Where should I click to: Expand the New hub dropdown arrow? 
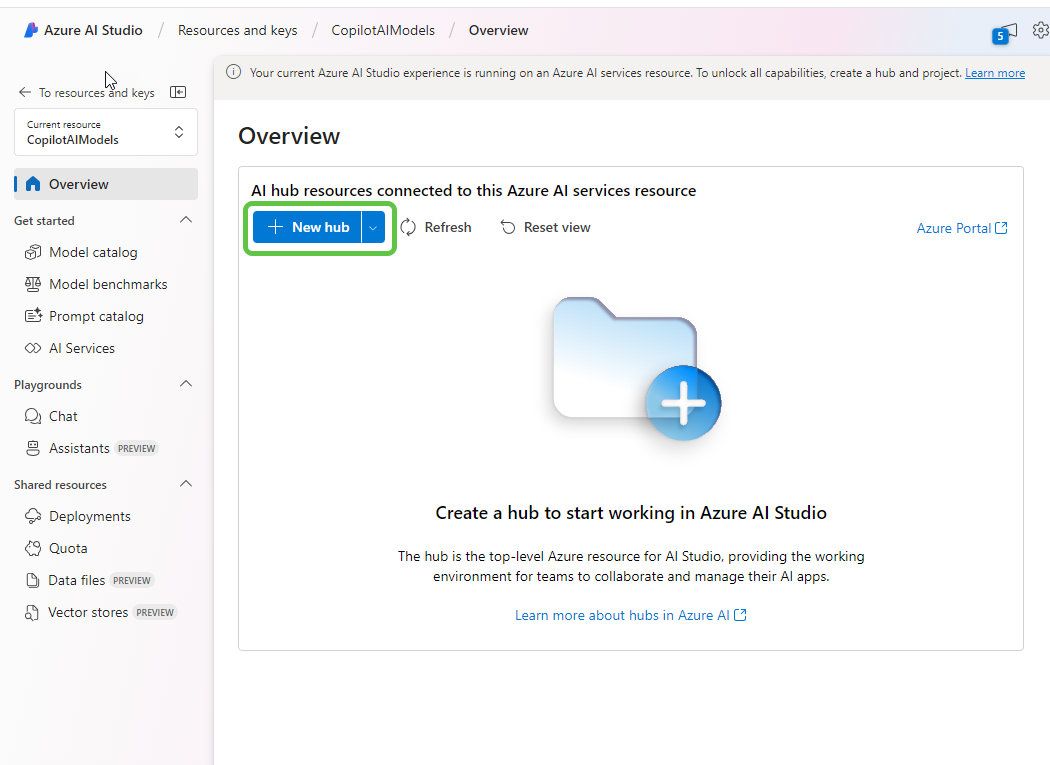coord(373,227)
